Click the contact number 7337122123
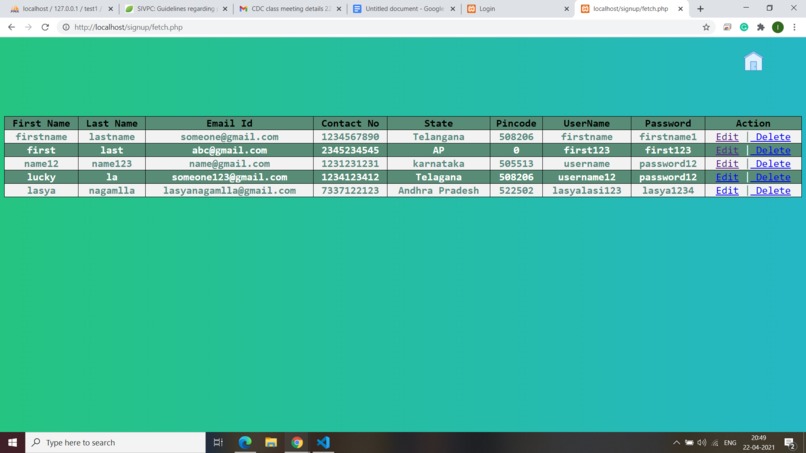 click(350, 190)
